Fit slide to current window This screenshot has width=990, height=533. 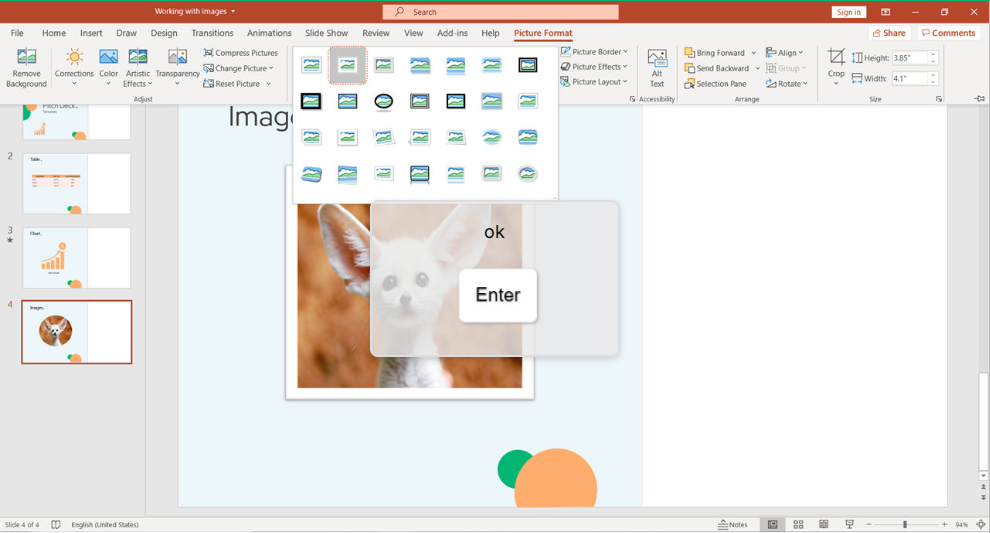(981, 525)
